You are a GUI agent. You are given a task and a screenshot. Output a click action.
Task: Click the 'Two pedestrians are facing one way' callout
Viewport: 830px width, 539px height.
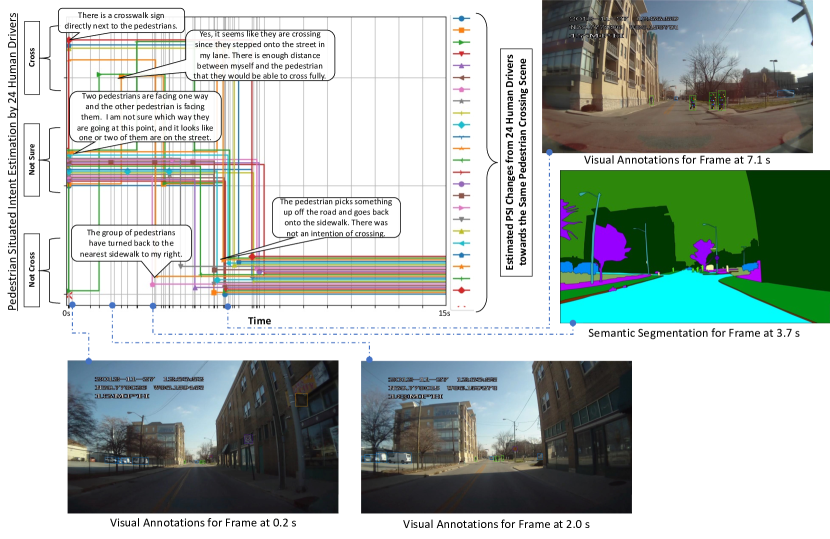click(145, 117)
